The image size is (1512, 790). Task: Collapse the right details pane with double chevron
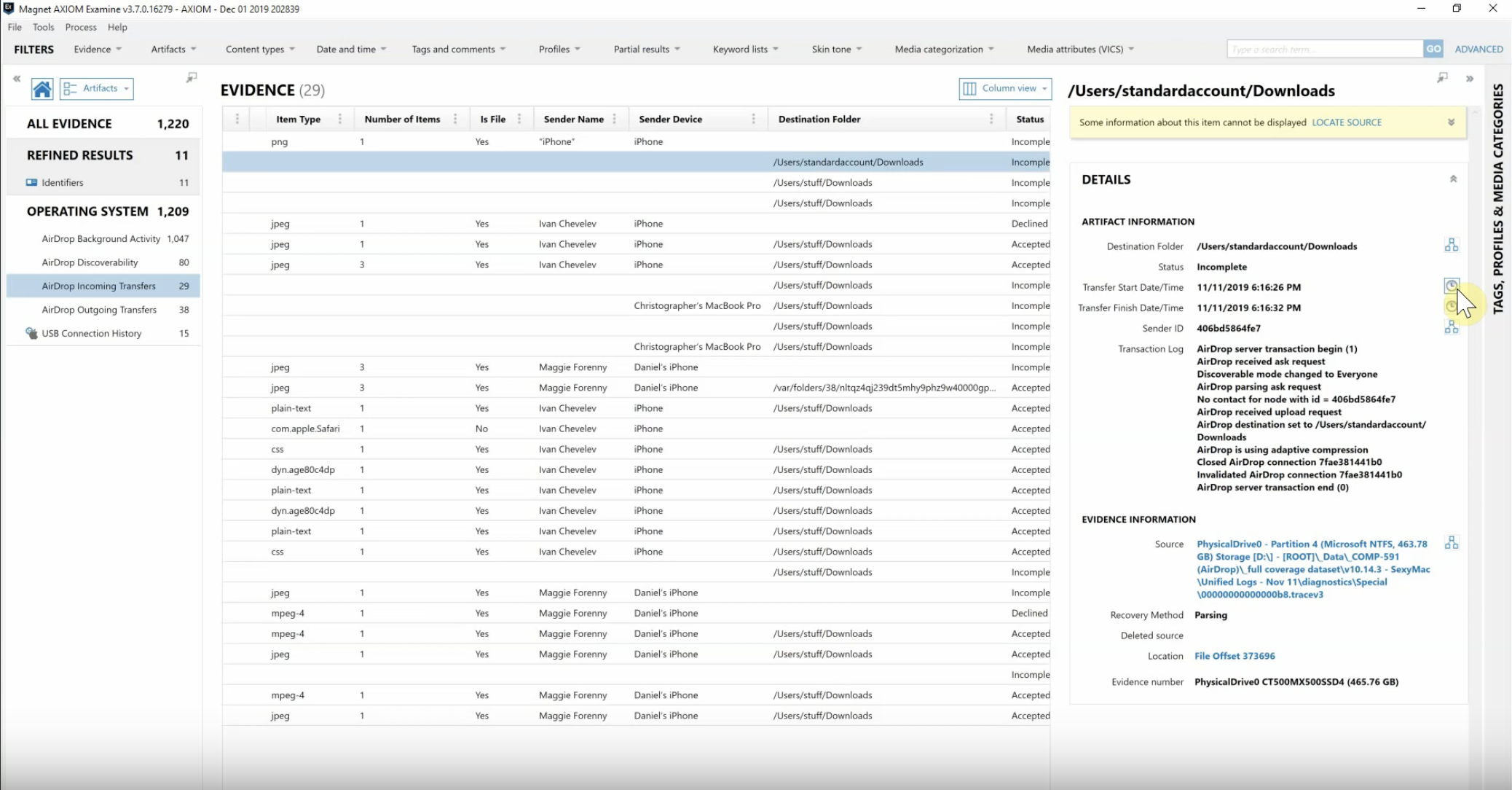point(1470,79)
